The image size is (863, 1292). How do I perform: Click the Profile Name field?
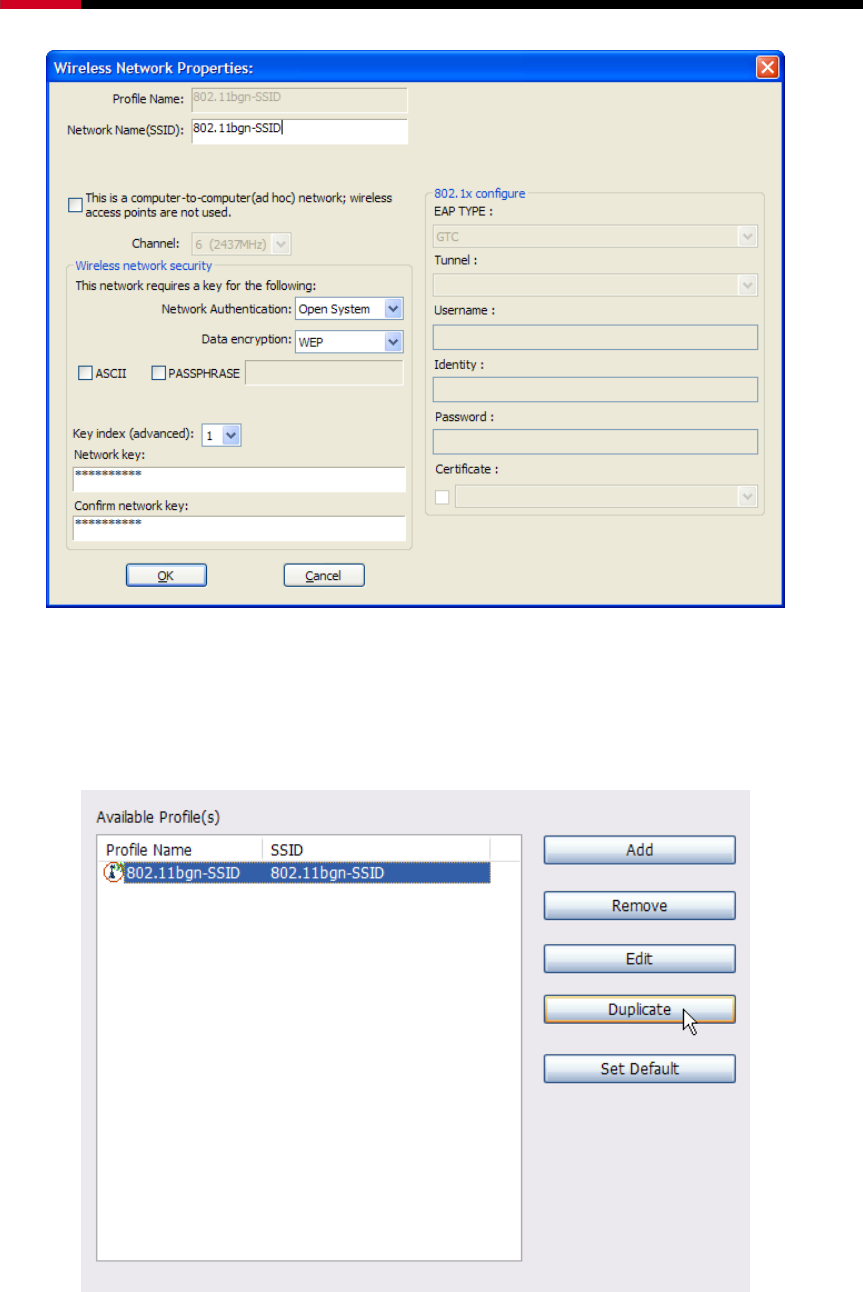tap(299, 100)
